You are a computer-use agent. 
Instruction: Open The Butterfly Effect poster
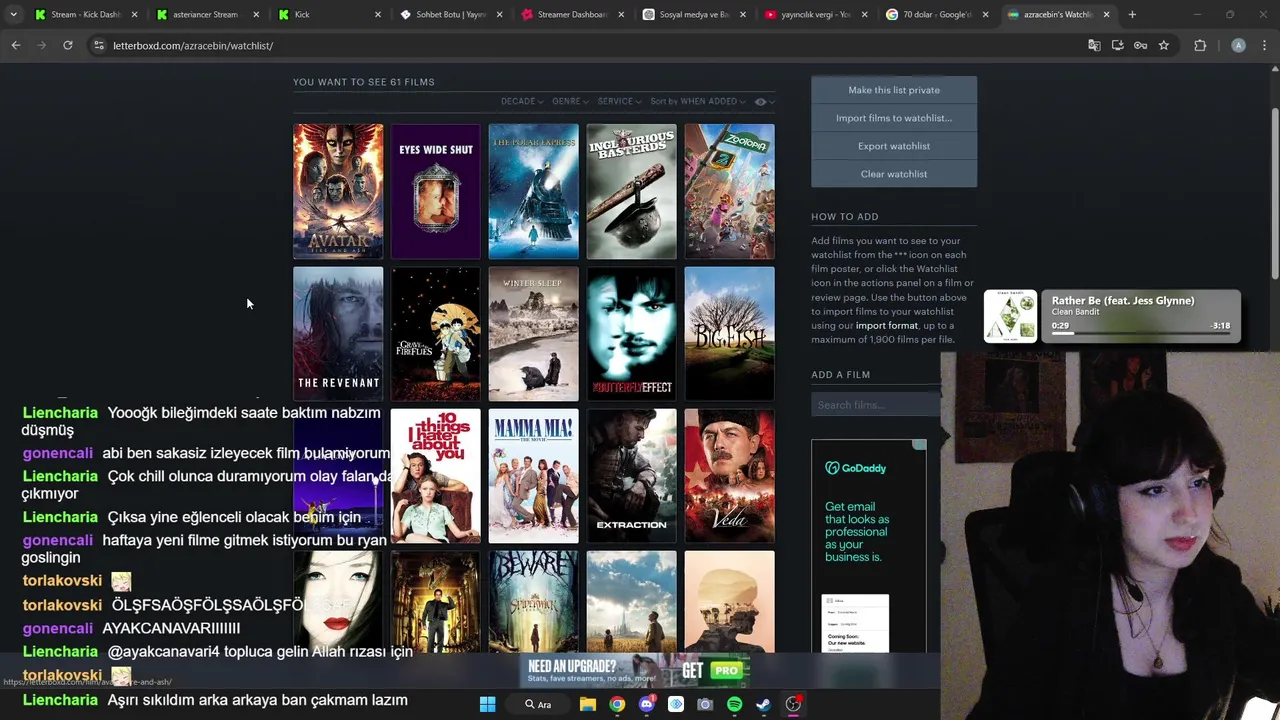click(631, 333)
